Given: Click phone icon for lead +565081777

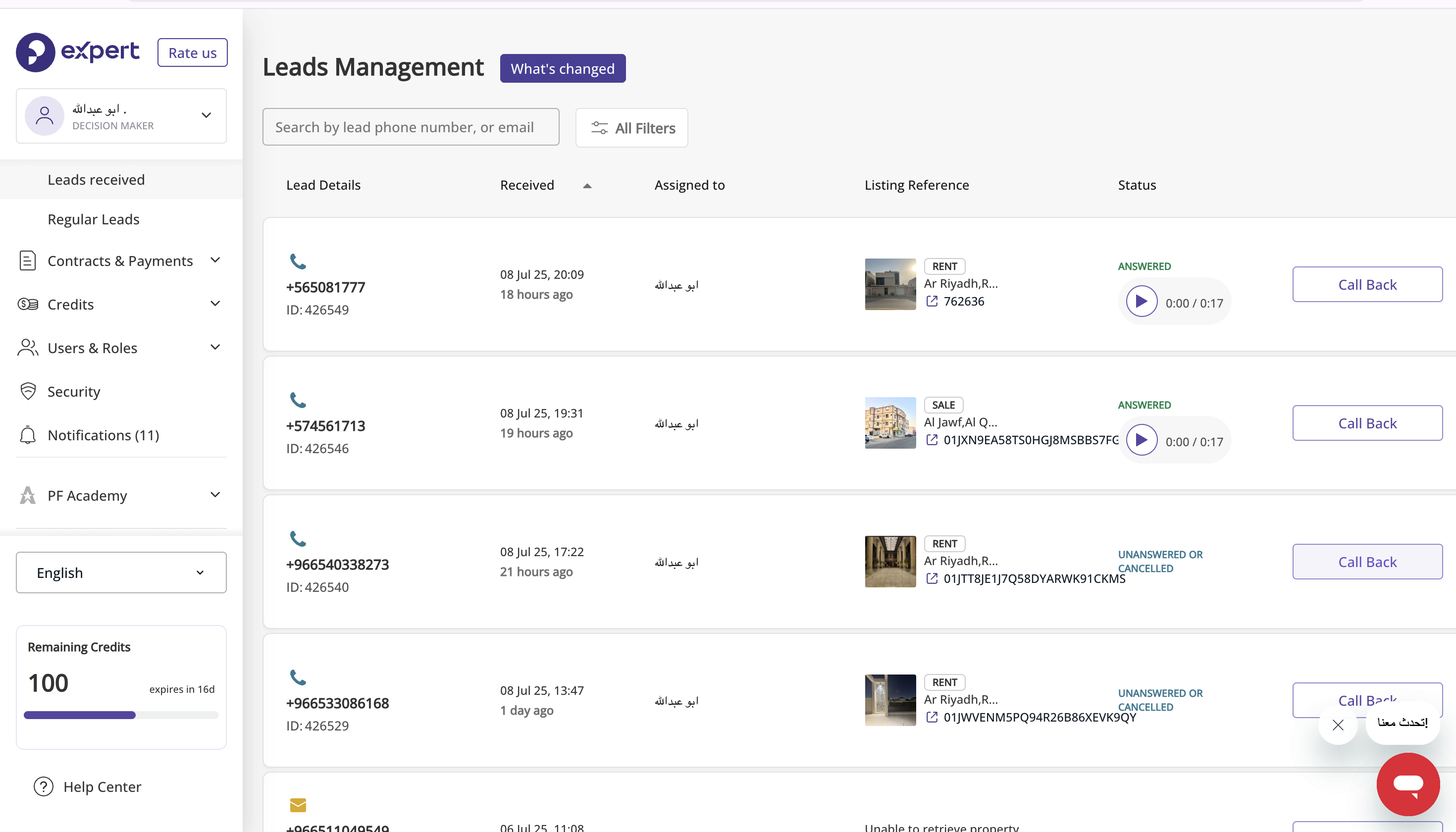Looking at the screenshot, I should (298, 261).
